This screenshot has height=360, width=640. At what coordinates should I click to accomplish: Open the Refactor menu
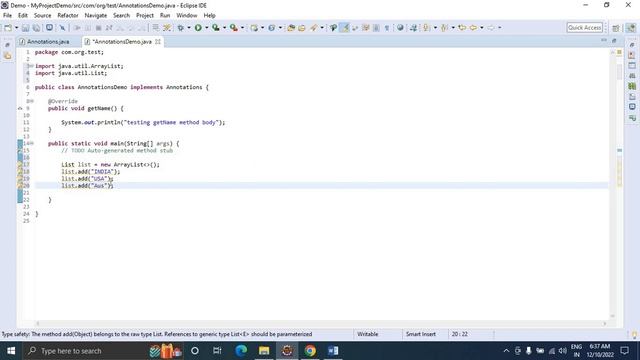coord(68,16)
